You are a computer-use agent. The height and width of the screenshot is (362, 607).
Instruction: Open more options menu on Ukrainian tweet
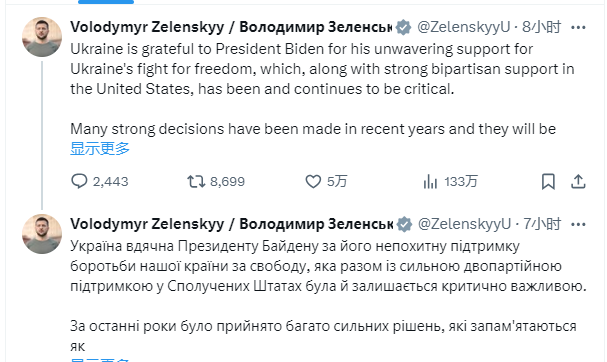[x=578, y=224]
